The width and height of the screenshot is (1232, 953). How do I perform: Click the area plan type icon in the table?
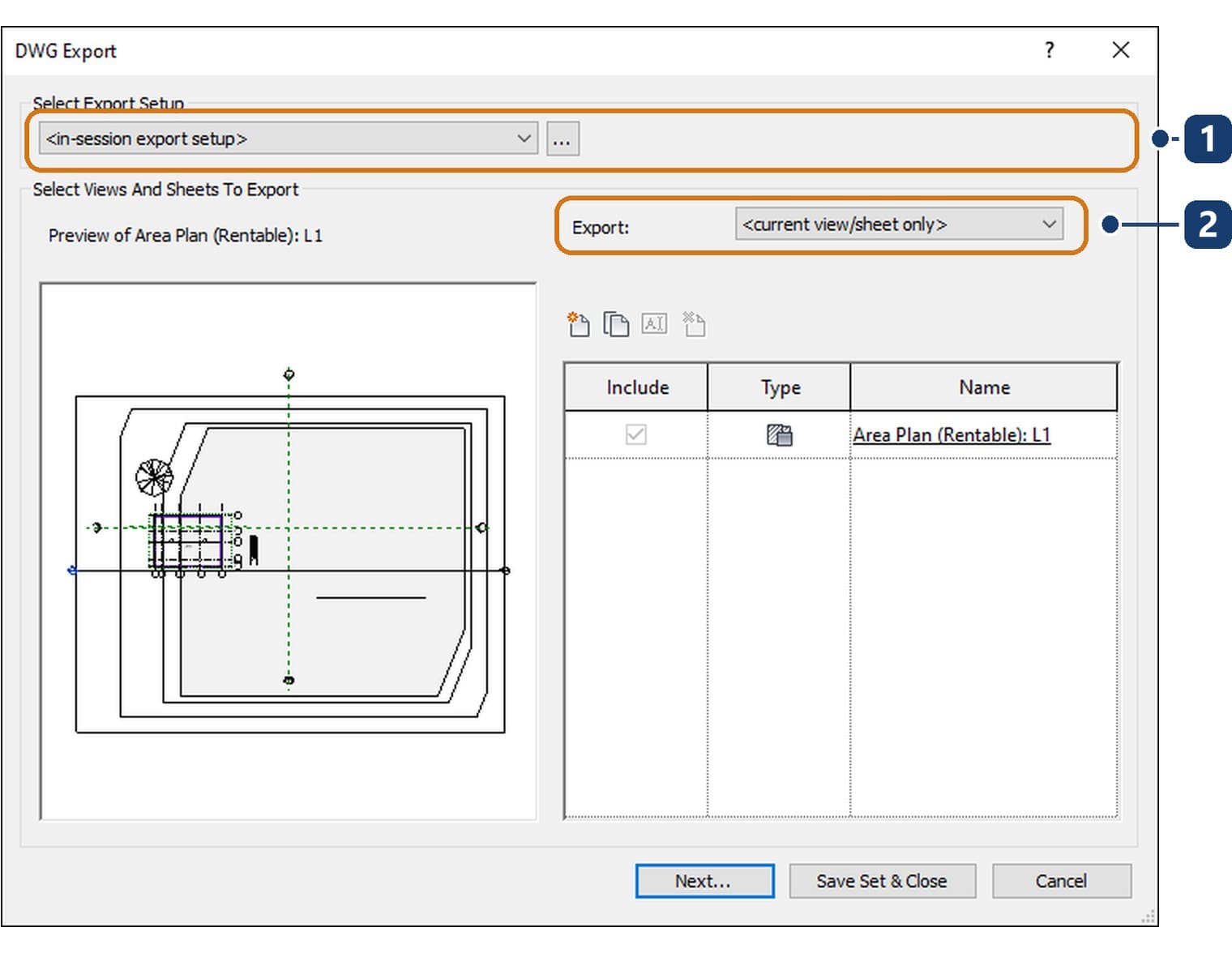click(x=780, y=435)
